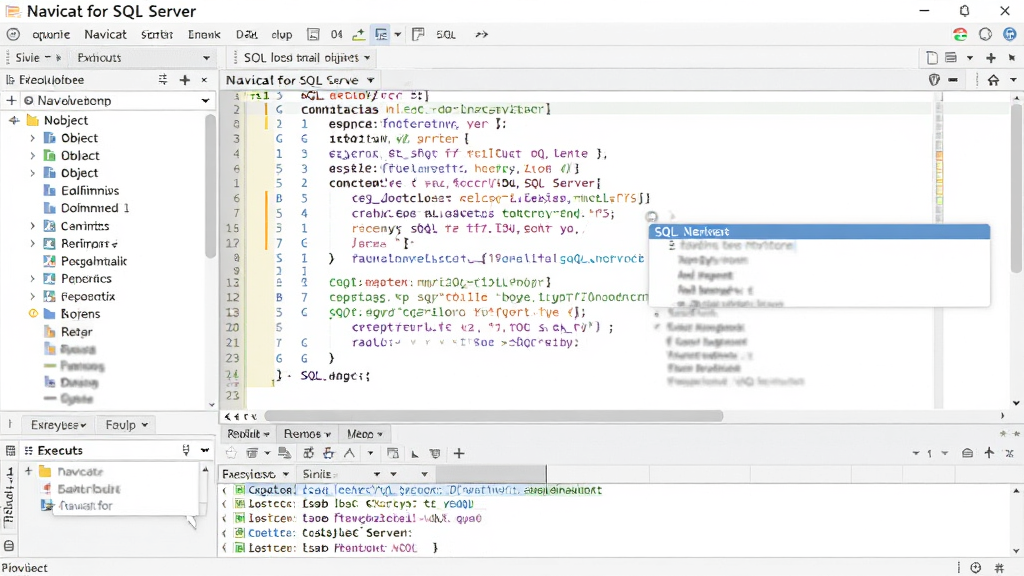Click the export arrow icon in toolbar

click(x=359, y=35)
